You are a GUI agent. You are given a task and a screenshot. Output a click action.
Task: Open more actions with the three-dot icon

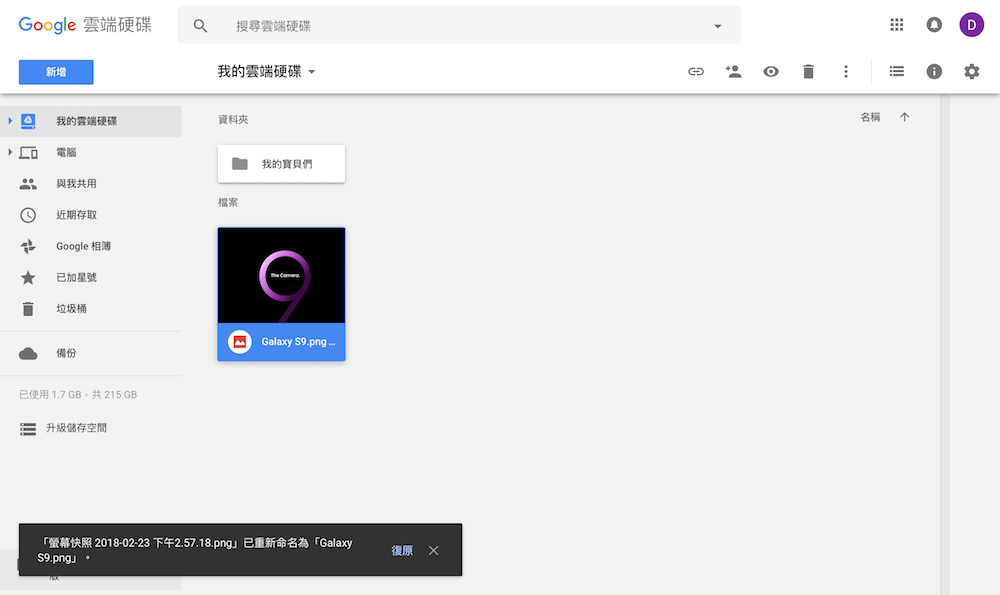(845, 71)
